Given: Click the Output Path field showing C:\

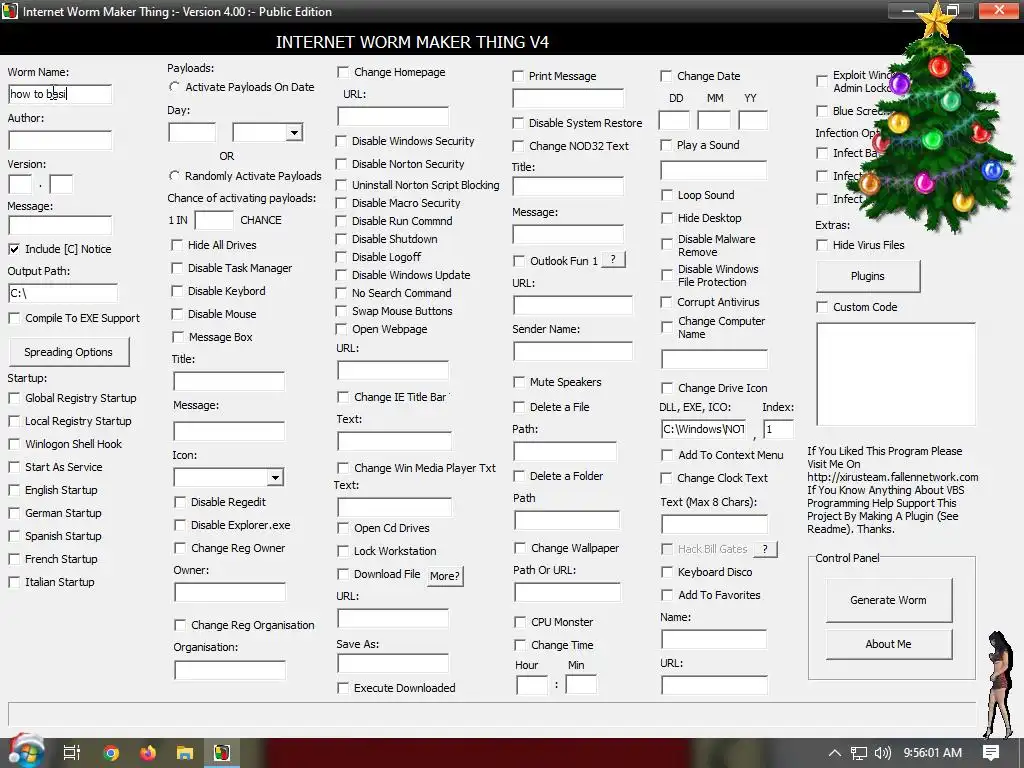Looking at the screenshot, I should [x=63, y=293].
